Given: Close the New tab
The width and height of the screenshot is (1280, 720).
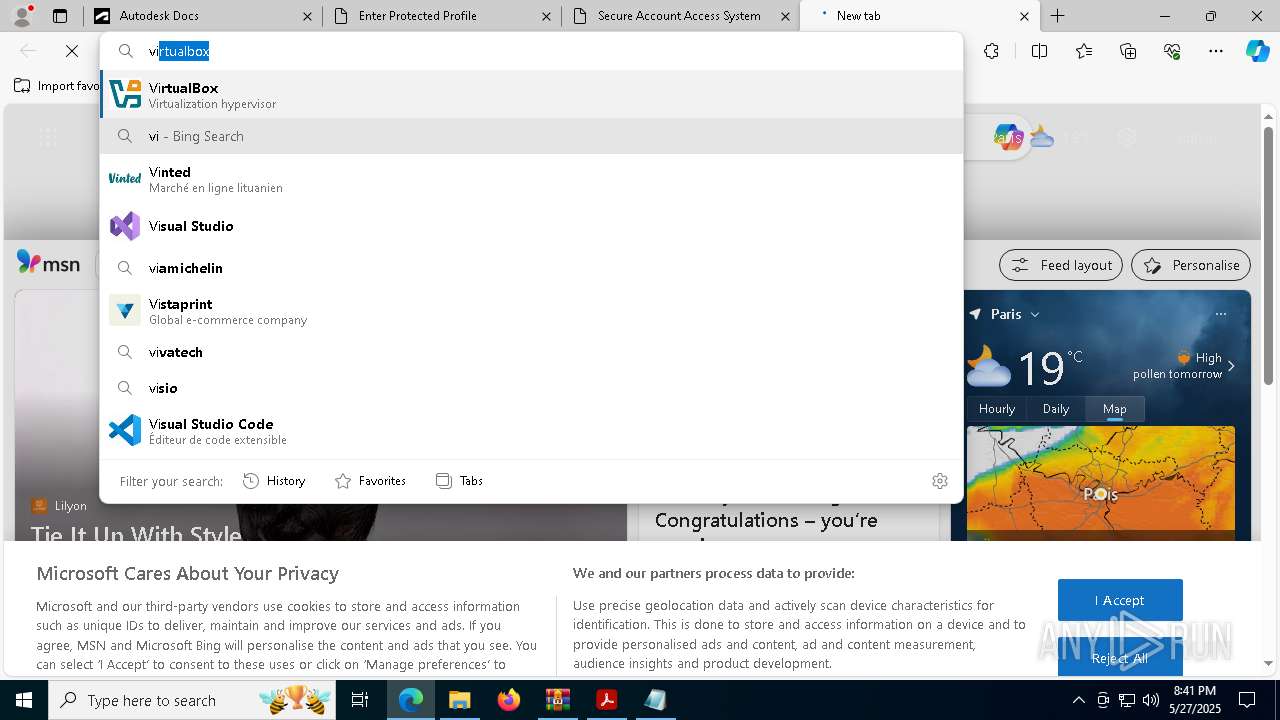Looking at the screenshot, I should pyautogui.click(x=1024, y=16).
